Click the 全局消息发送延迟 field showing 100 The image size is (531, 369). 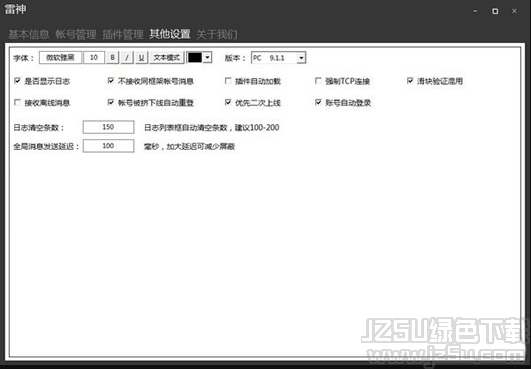(108, 146)
